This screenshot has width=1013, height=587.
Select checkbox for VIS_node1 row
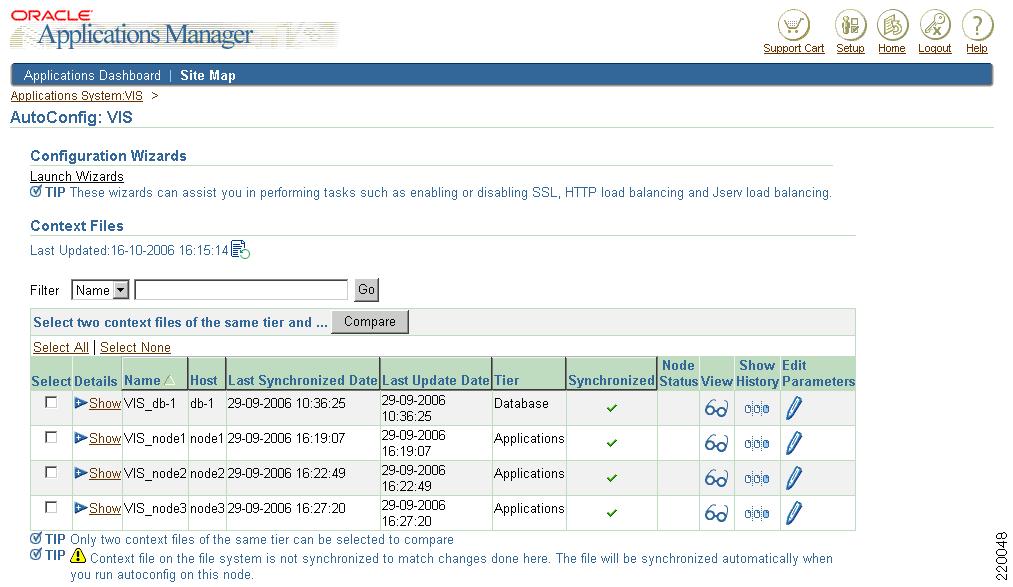[x=51, y=437]
